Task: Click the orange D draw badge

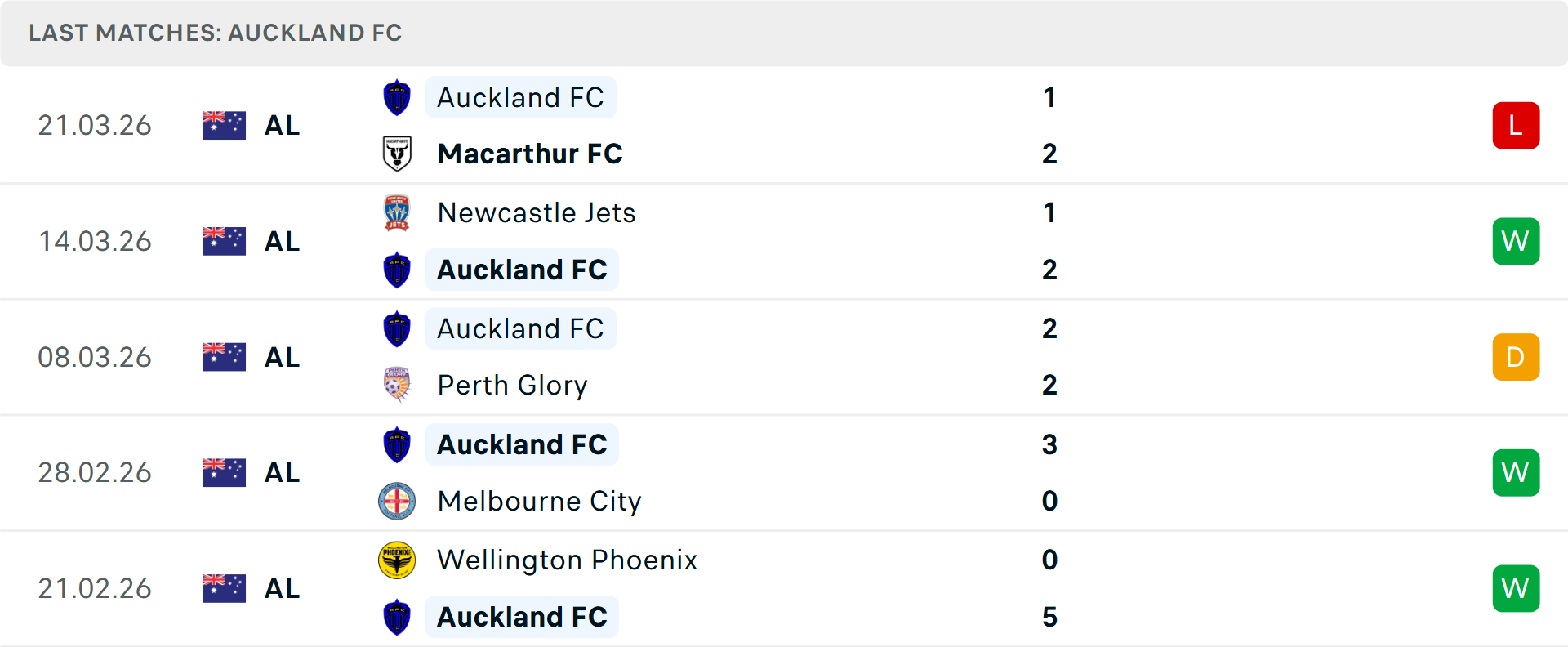Action: coord(1516,357)
